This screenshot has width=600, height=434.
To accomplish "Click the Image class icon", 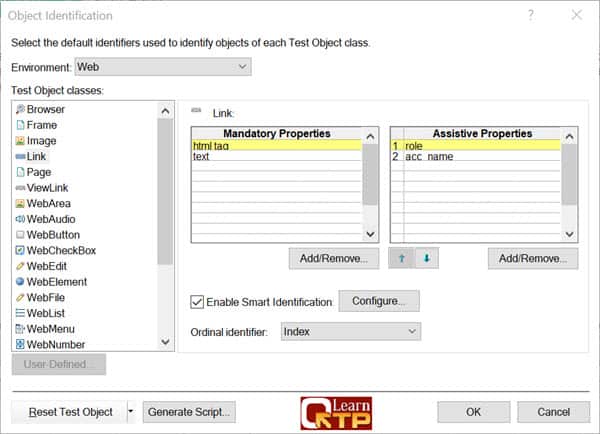I will coord(20,141).
